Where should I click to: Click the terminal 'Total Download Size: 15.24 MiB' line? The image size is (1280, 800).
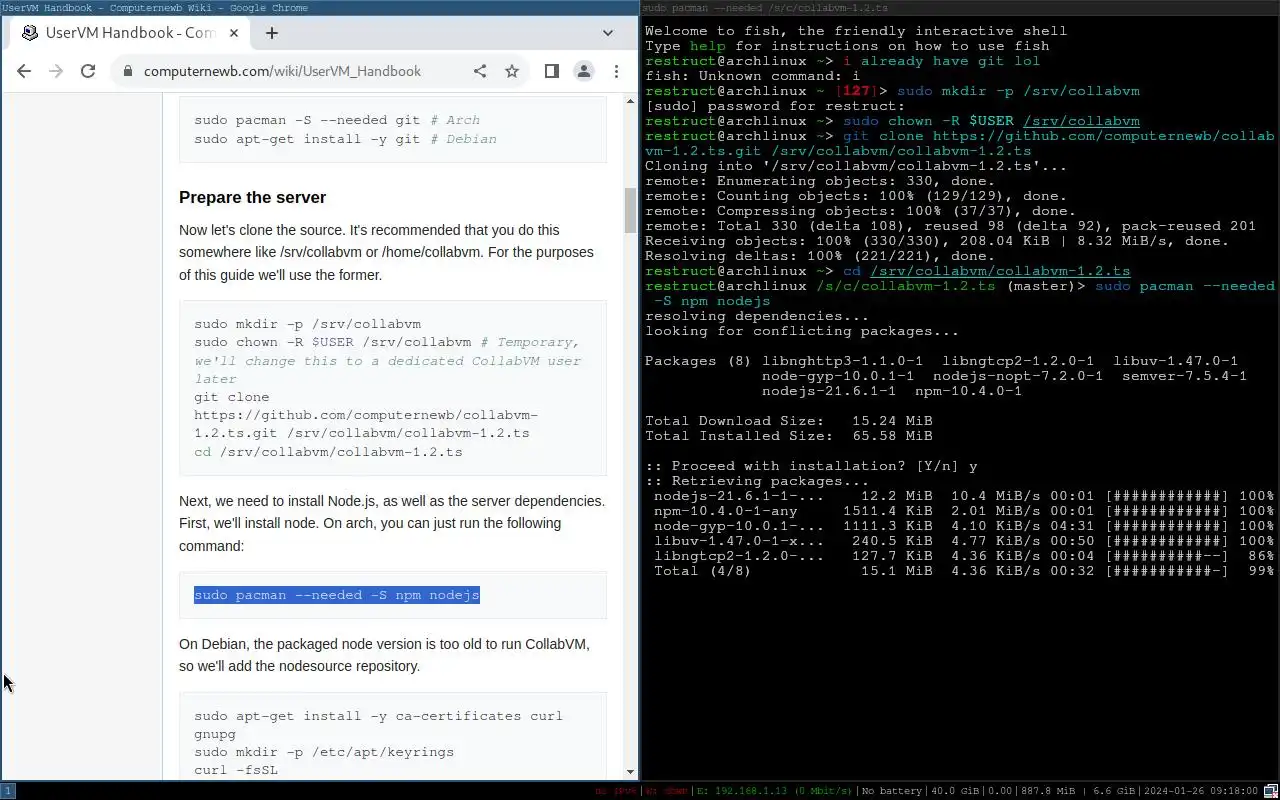(788, 421)
